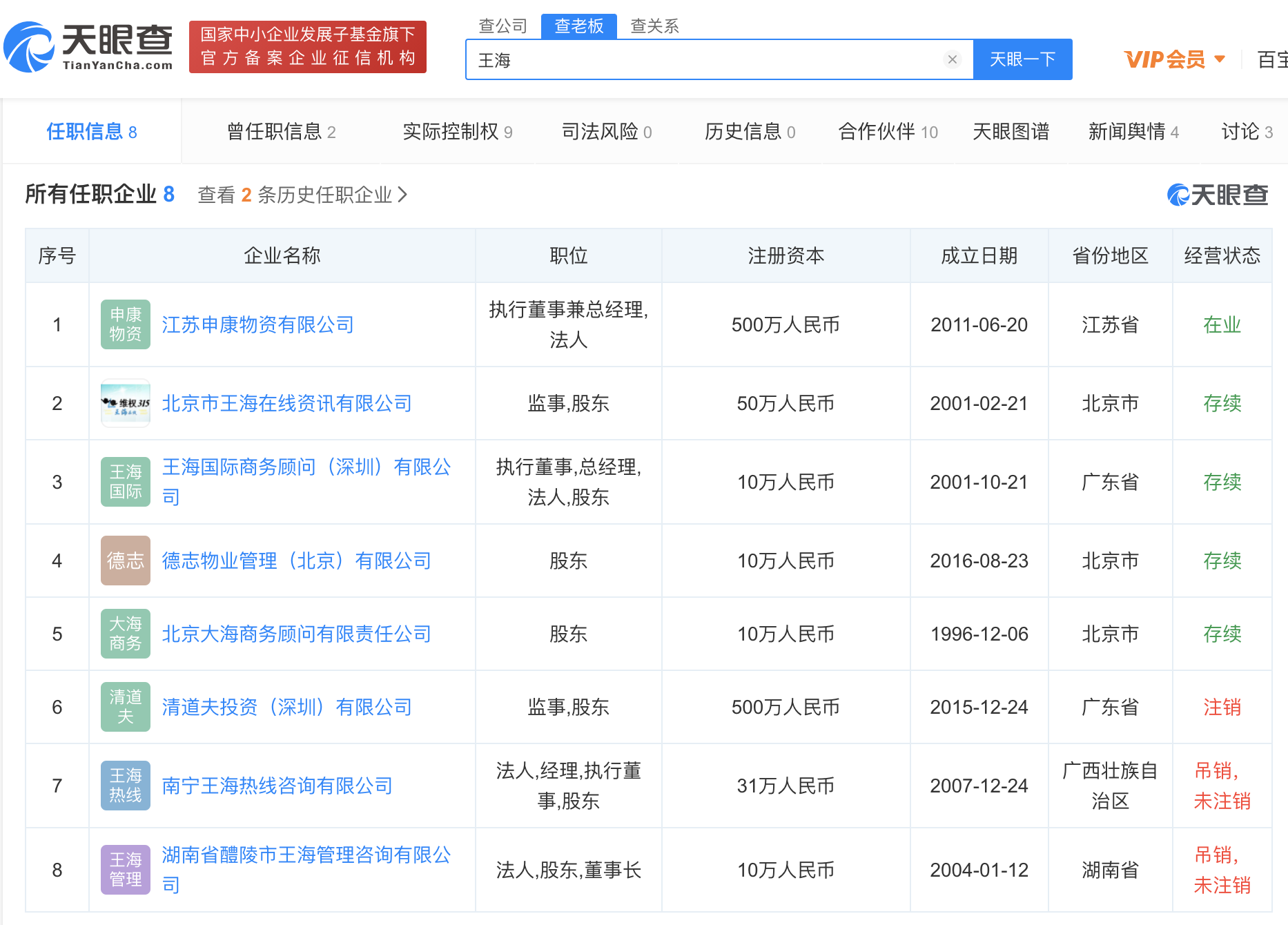Click the 广西壮族自治区 region cell

tap(1111, 786)
